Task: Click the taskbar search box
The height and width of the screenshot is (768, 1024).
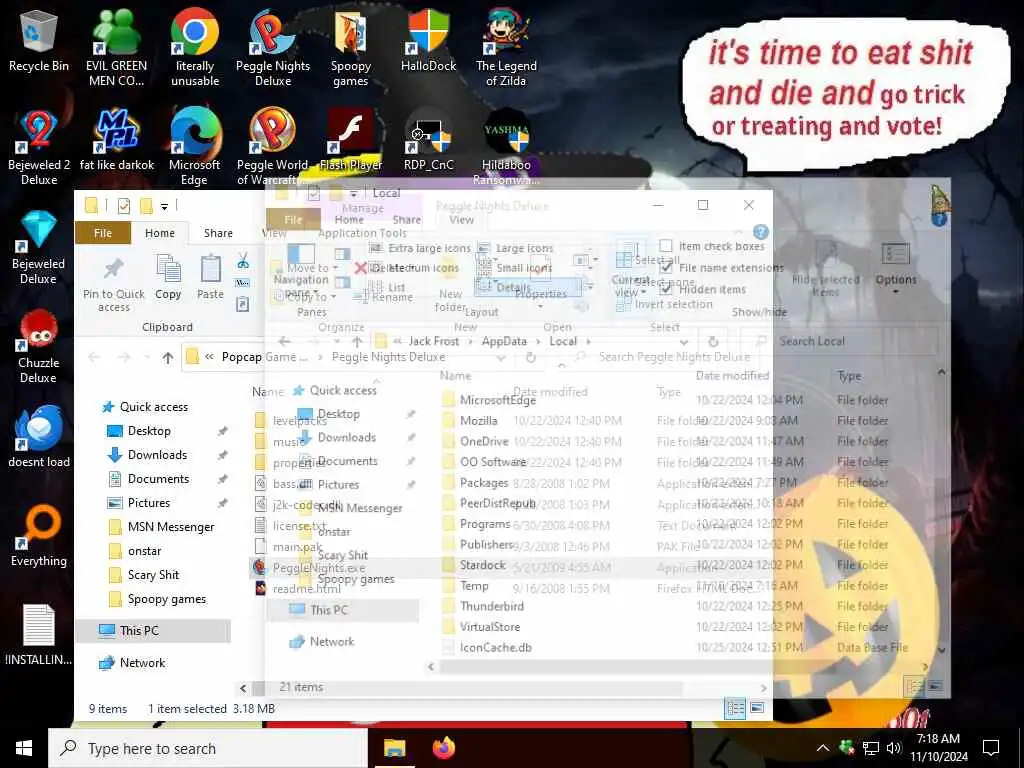Action: click(208, 748)
